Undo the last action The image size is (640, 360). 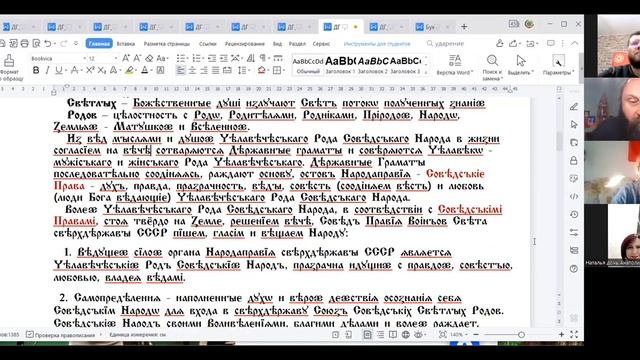48,43
